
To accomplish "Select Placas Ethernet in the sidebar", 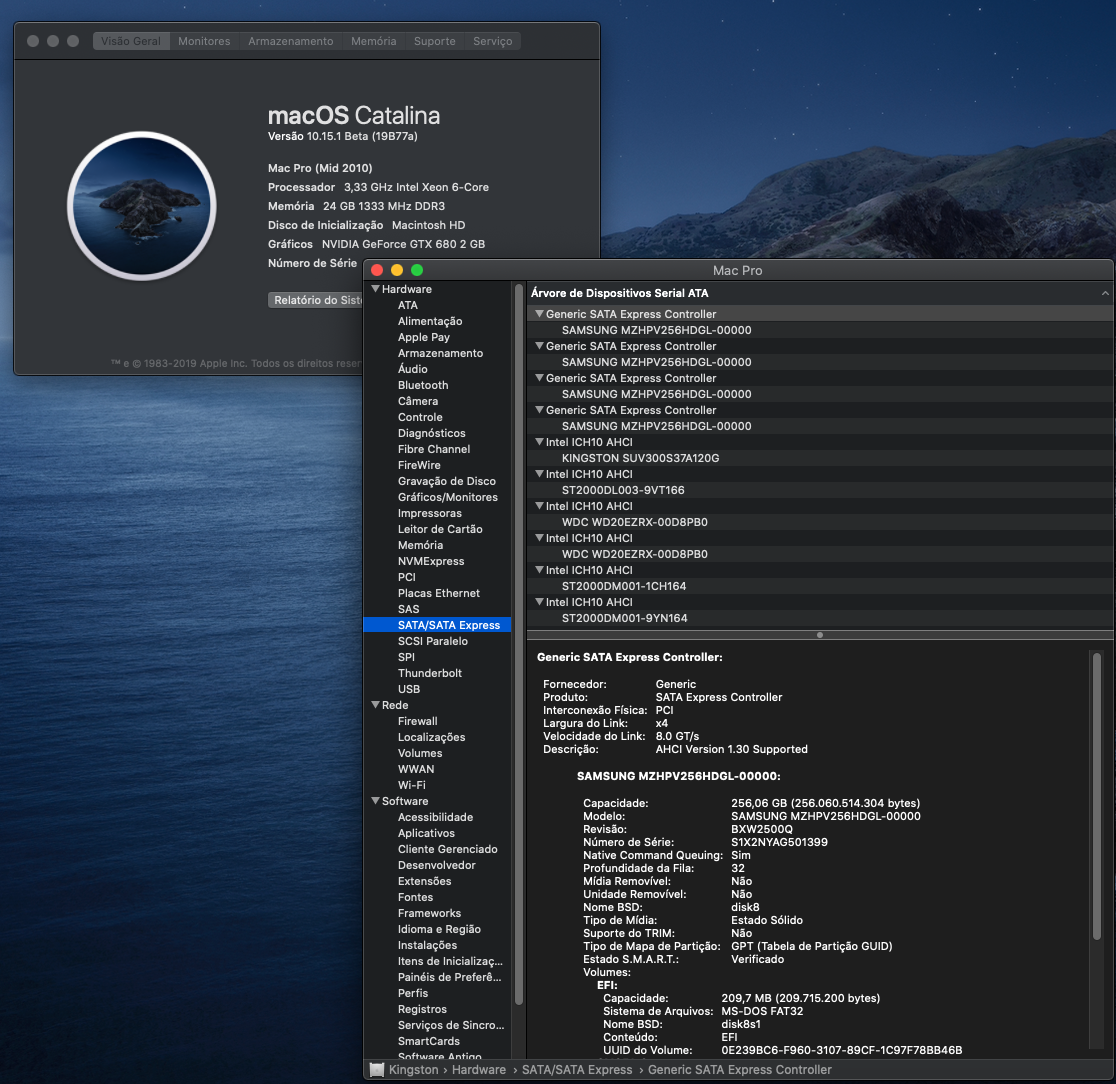I will point(438,593).
